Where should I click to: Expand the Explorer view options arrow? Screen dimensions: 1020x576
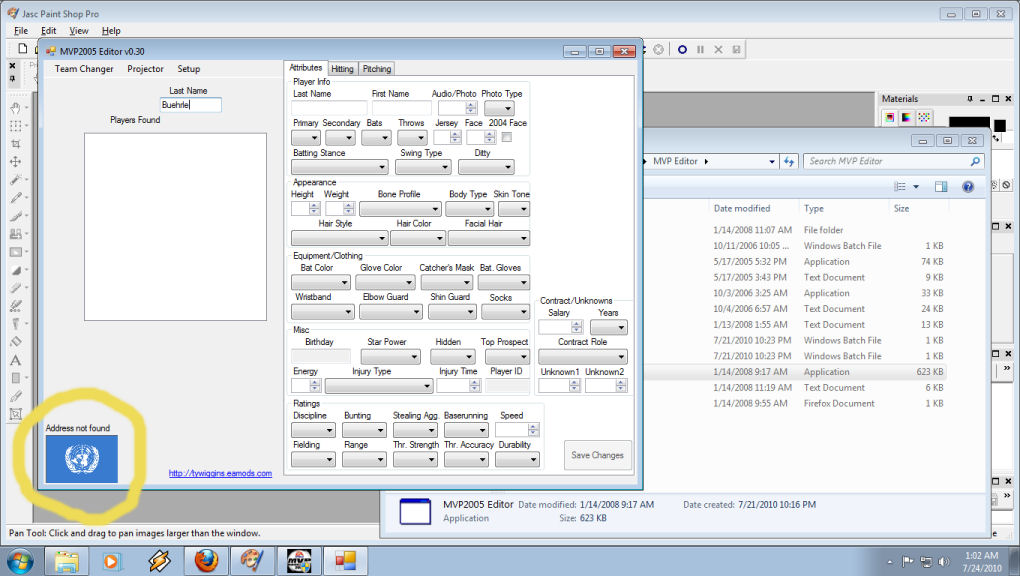pyautogui.click(x=916, y=187)
